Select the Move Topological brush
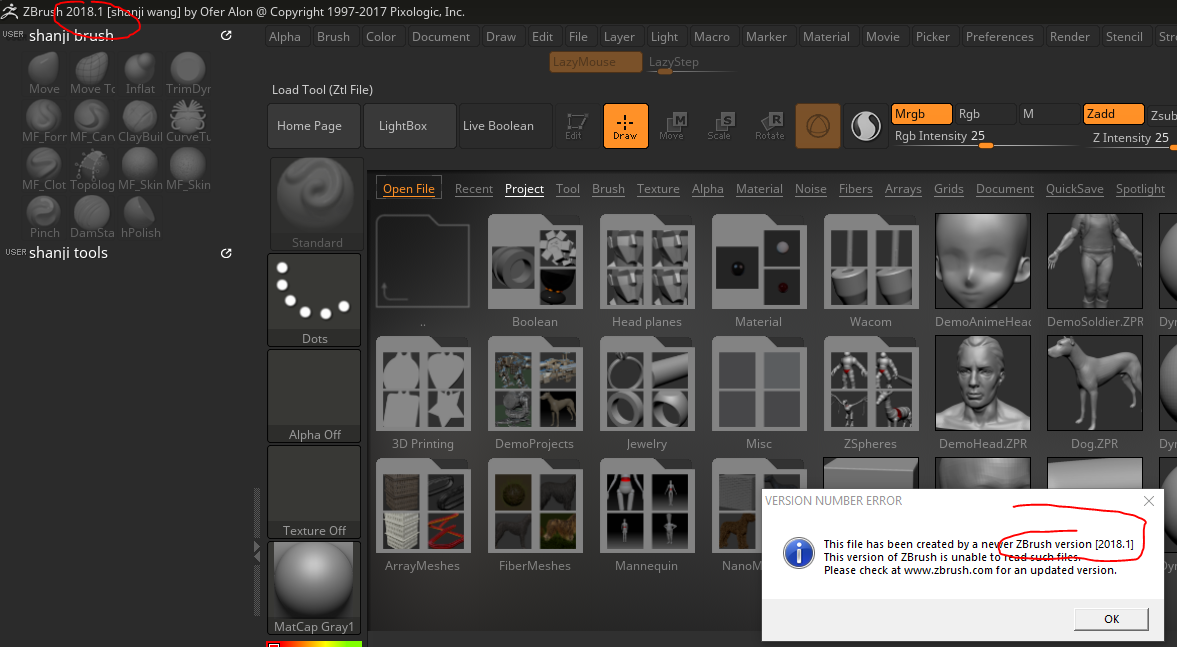Viewport: 1177px width, 647px height. coord(92,74)
